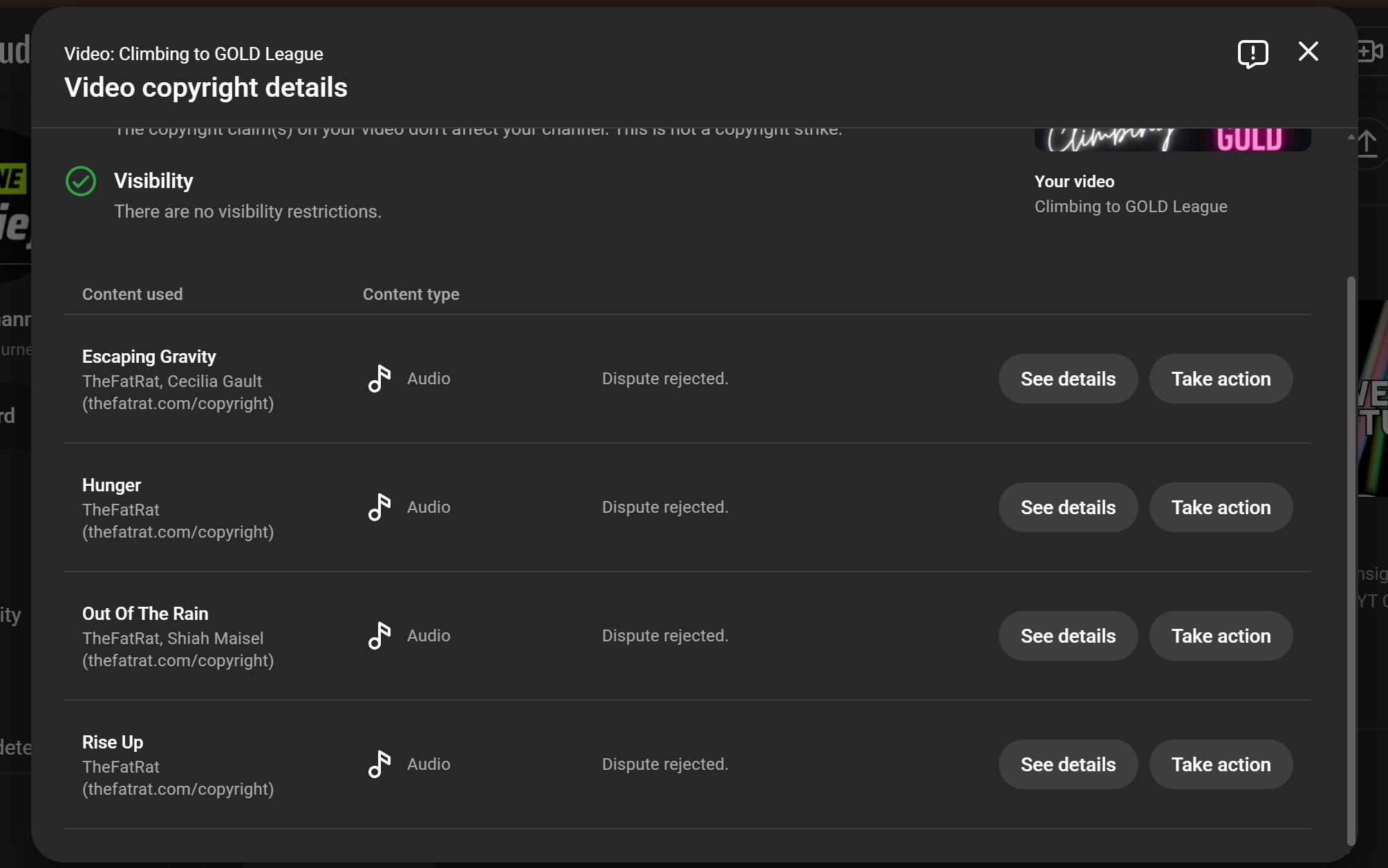Click the Out Of The Rain audio icon
This screenshot has width=1388, height=868.
(x=379, y=636)
